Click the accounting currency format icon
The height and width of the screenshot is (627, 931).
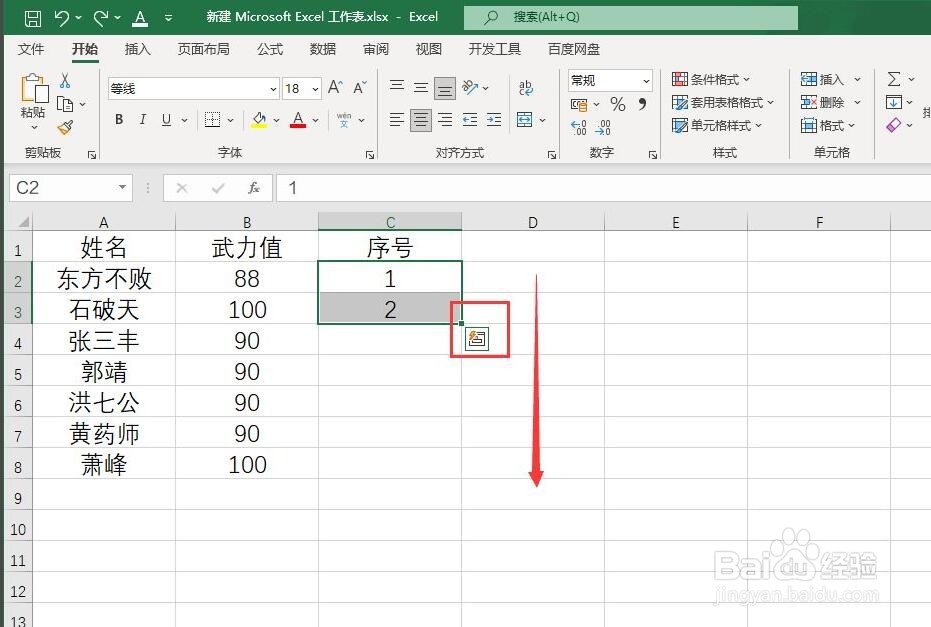(579, 105)
